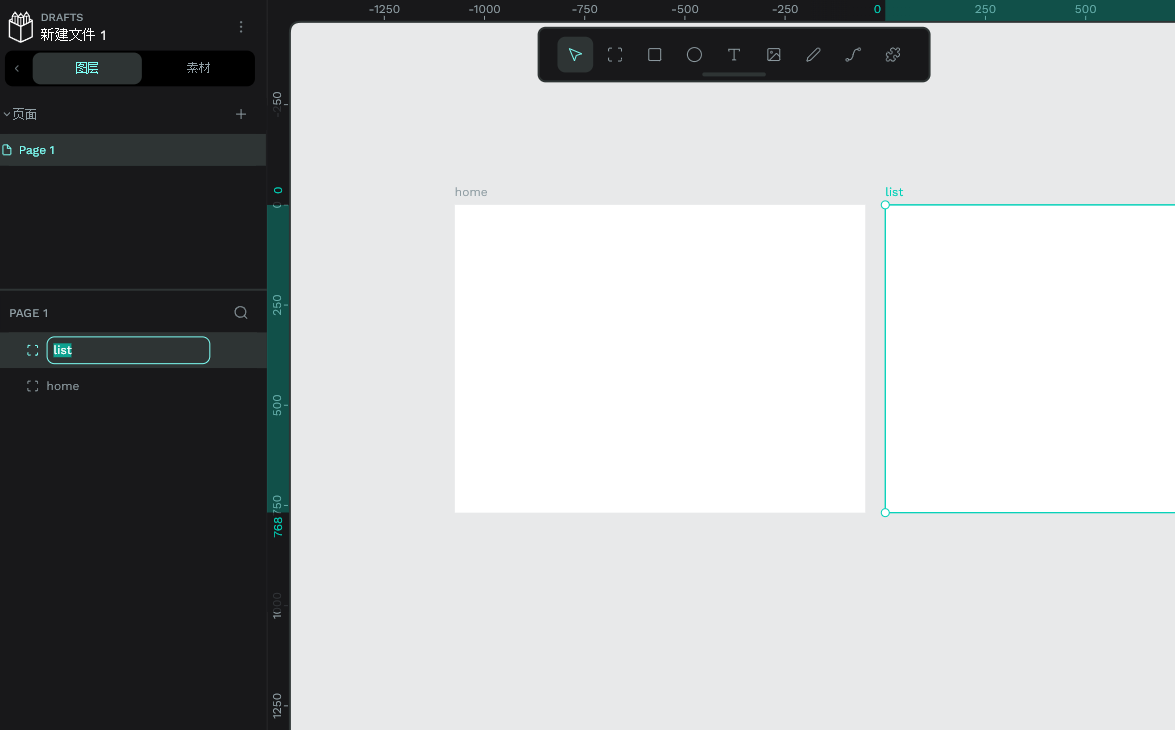Click the Penpot logo icon
1175x730 pixels.
pos(20,27)
